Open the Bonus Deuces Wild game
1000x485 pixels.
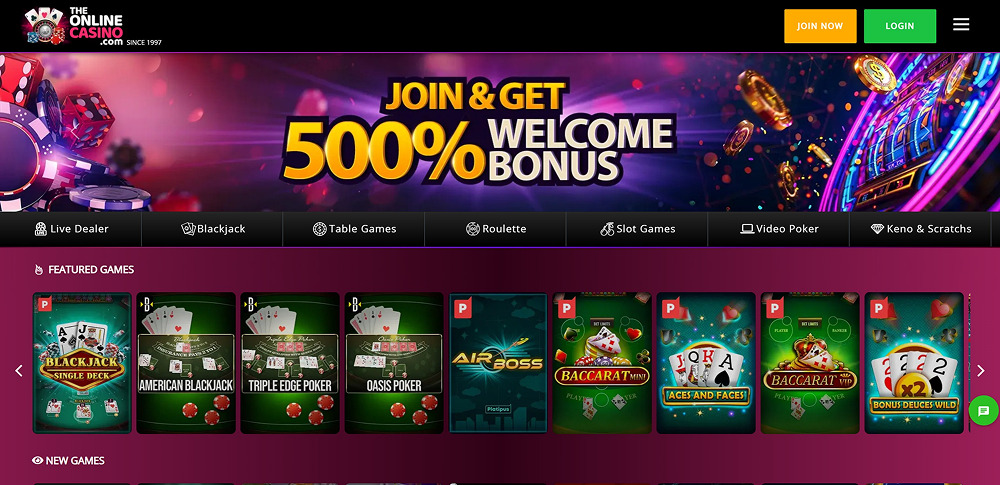pyautogui.click(x=914, y=363)
